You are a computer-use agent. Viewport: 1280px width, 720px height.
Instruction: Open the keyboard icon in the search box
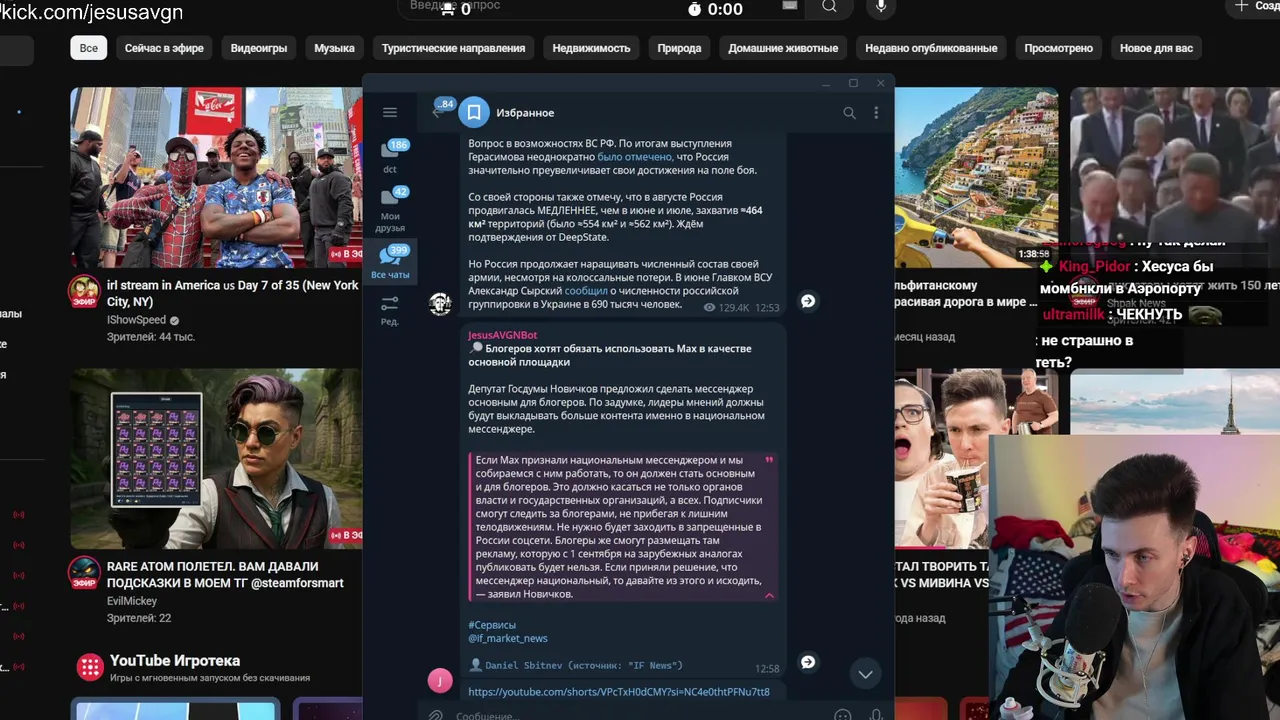click(x=790, y=5)
